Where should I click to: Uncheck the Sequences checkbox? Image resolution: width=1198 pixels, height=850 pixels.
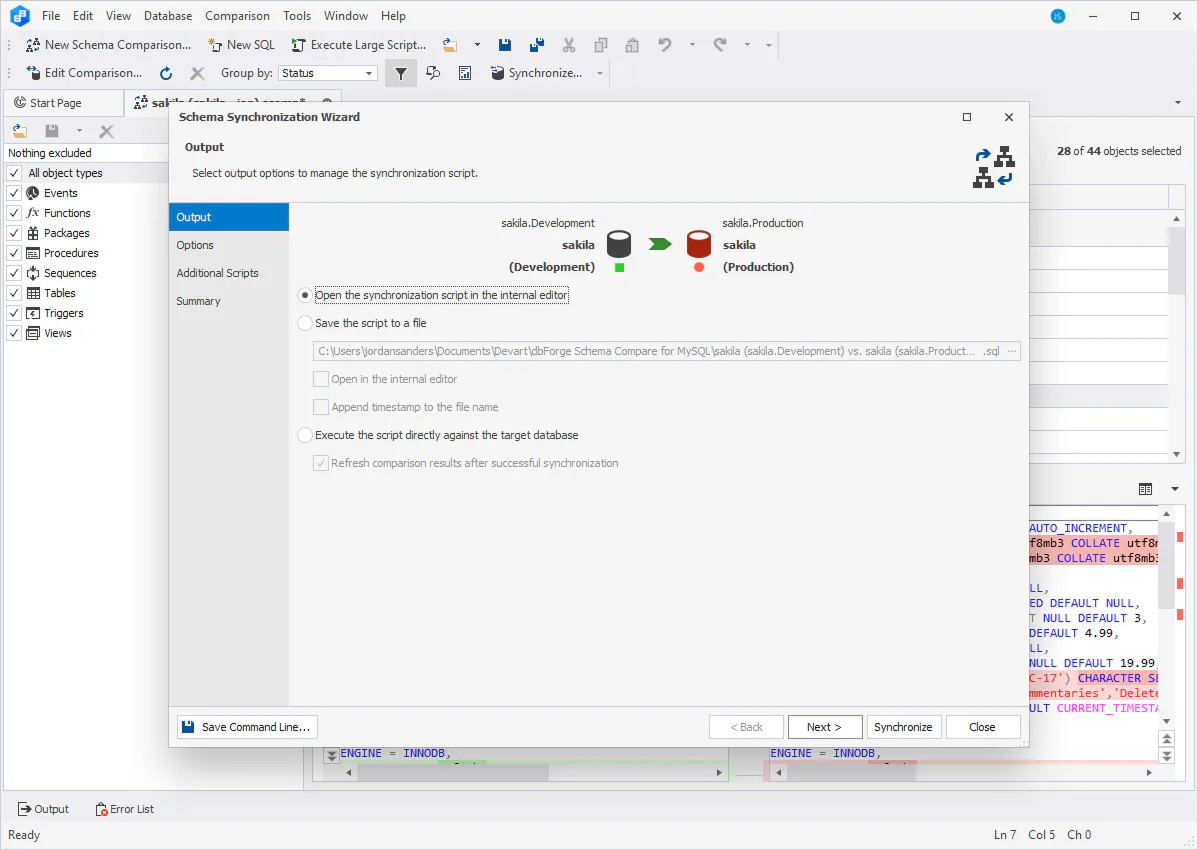point(14,273)
